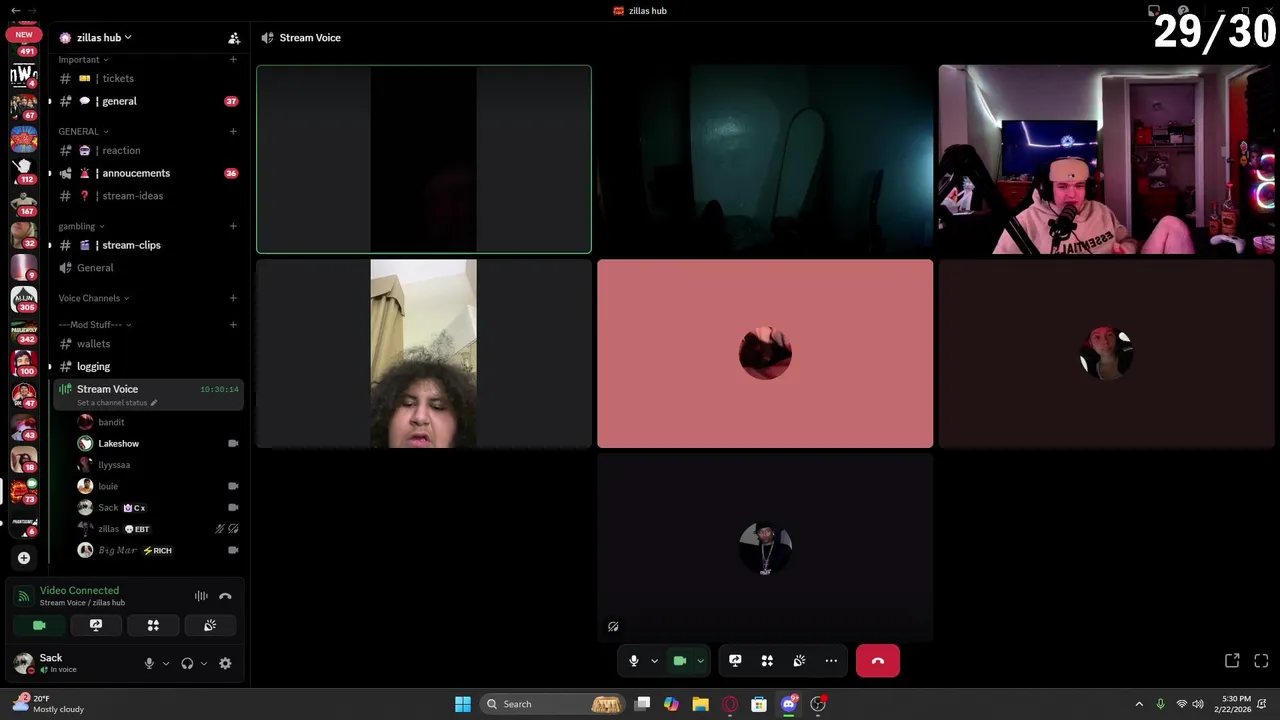Image resolution: width=1280 pixels, height=720 pixels.
Task: Create channel in Mod Stuff category
Action: pos(233,325)
